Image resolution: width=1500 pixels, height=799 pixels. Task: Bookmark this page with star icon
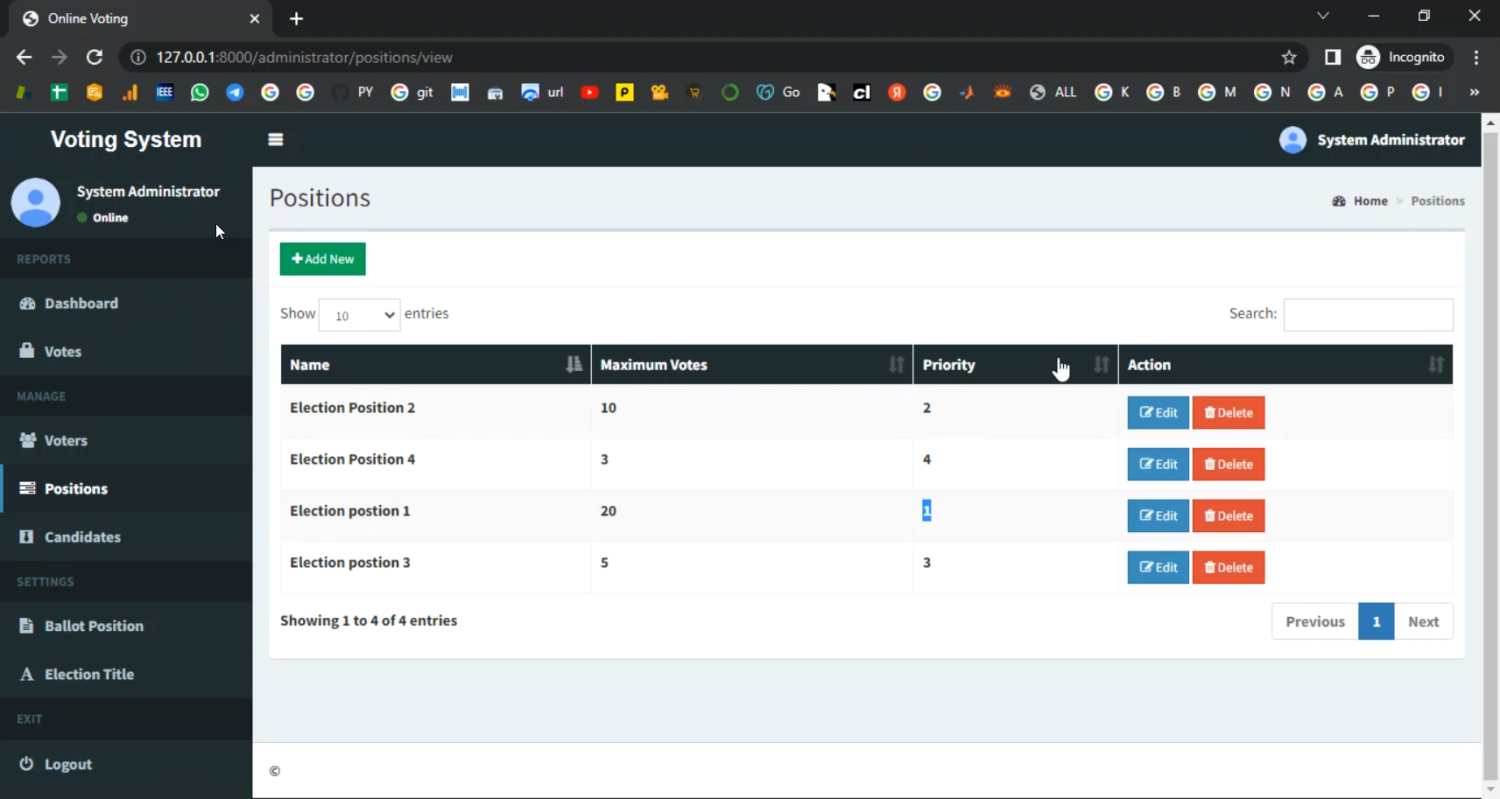point(1289,58)
